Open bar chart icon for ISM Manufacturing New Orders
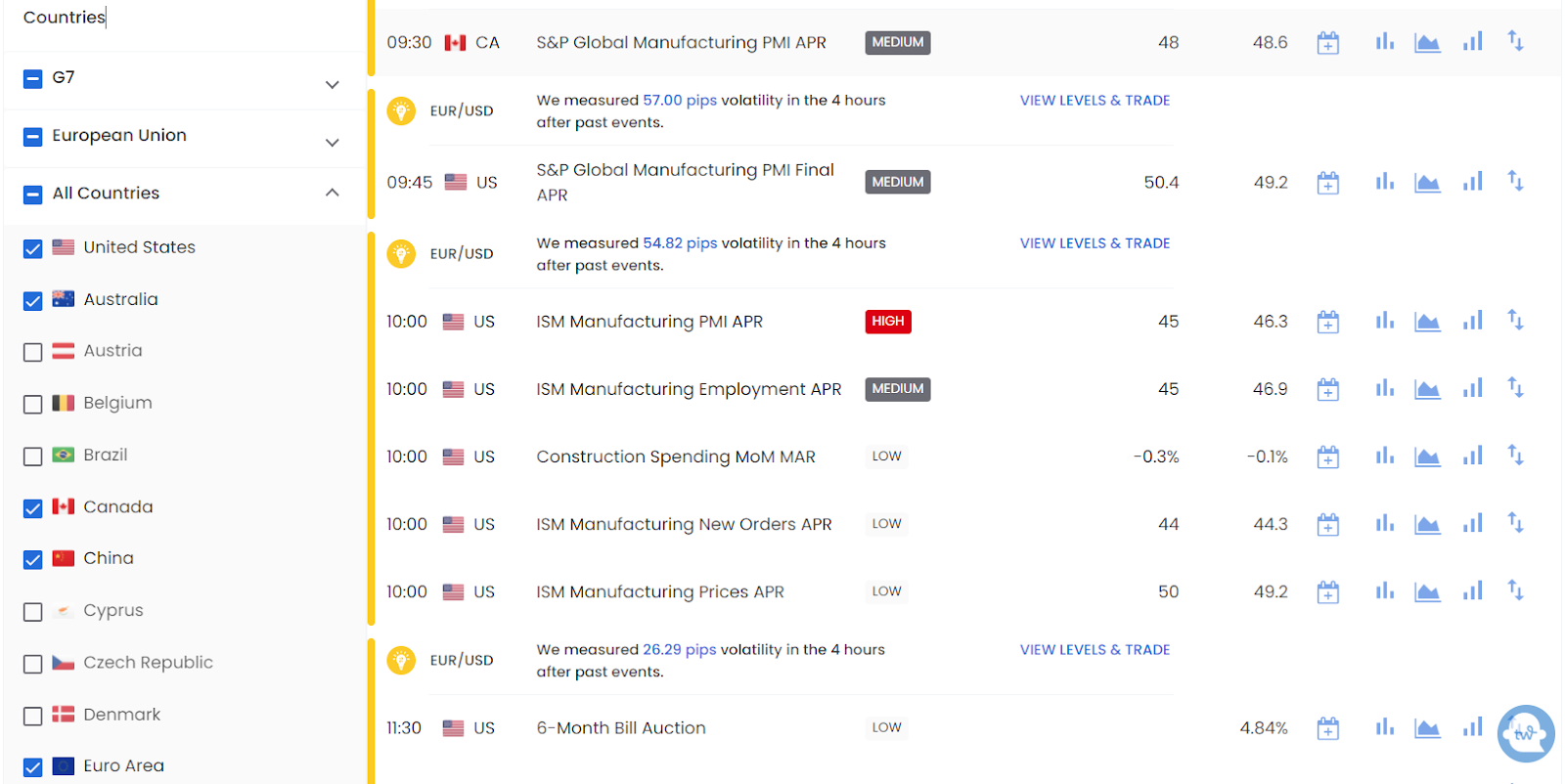Image resolution: width=1565 pixels, height=784 pixels. [x=1384, y=524]
